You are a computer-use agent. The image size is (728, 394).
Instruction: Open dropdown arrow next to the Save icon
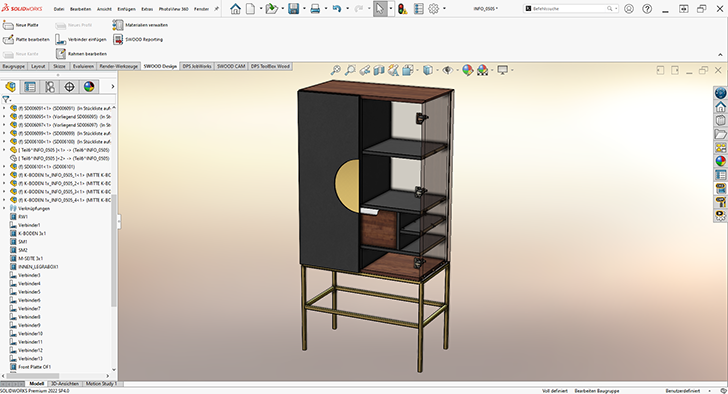point(304,8)
